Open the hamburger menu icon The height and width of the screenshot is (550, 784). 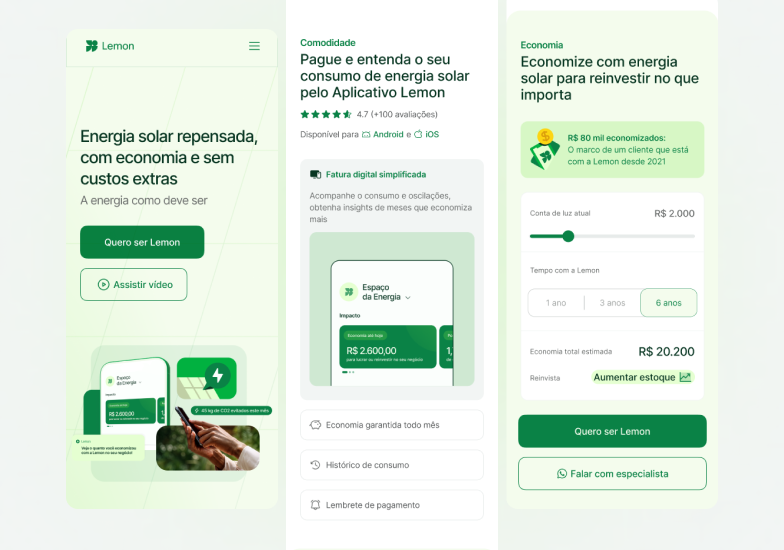(x=254, y=46)
